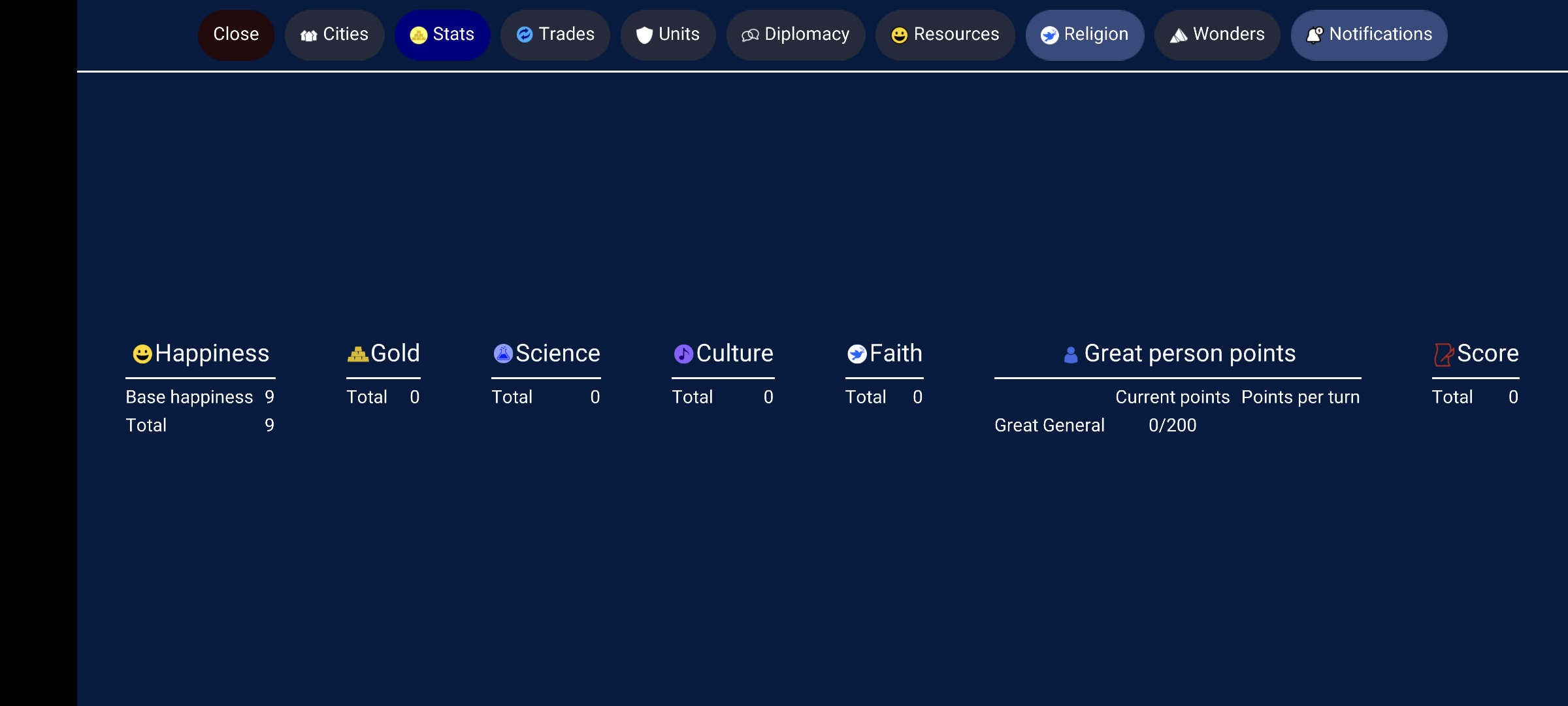Click the Science flask icon
1568x706 pixels.
coord(503,354)
